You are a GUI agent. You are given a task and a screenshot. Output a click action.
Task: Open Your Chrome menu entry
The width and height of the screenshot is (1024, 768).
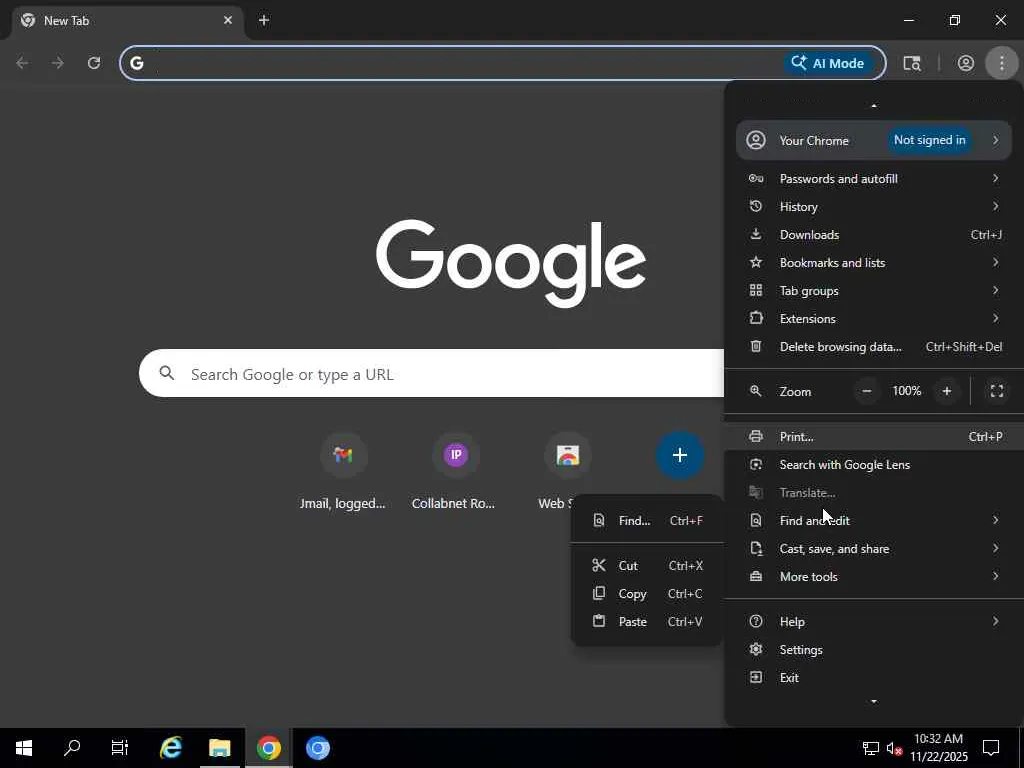[874, 140]
